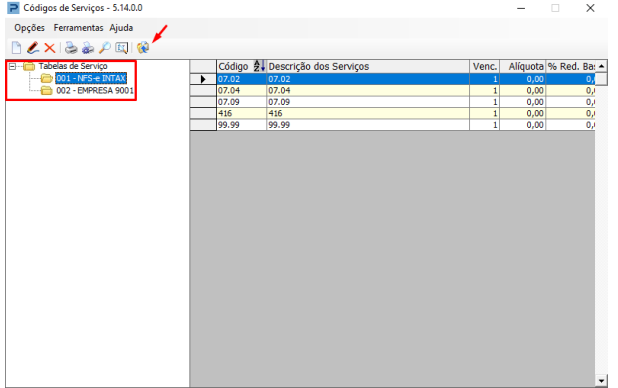618x388 pixels.
Task: Close the Códigos de Serviços window
Action: click(x=590, y=8)
